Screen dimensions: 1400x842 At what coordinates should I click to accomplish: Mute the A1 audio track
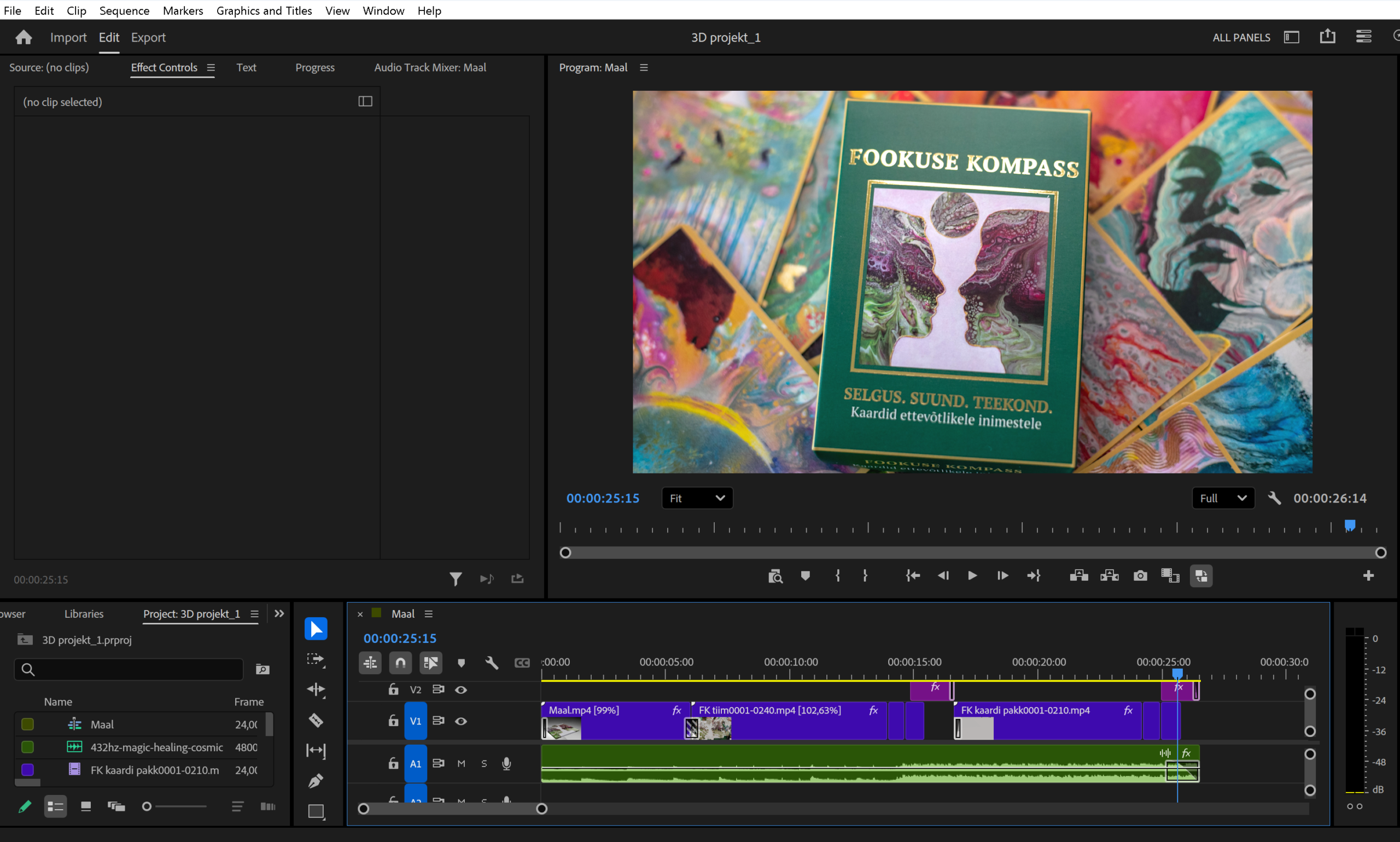click(461, 764)
